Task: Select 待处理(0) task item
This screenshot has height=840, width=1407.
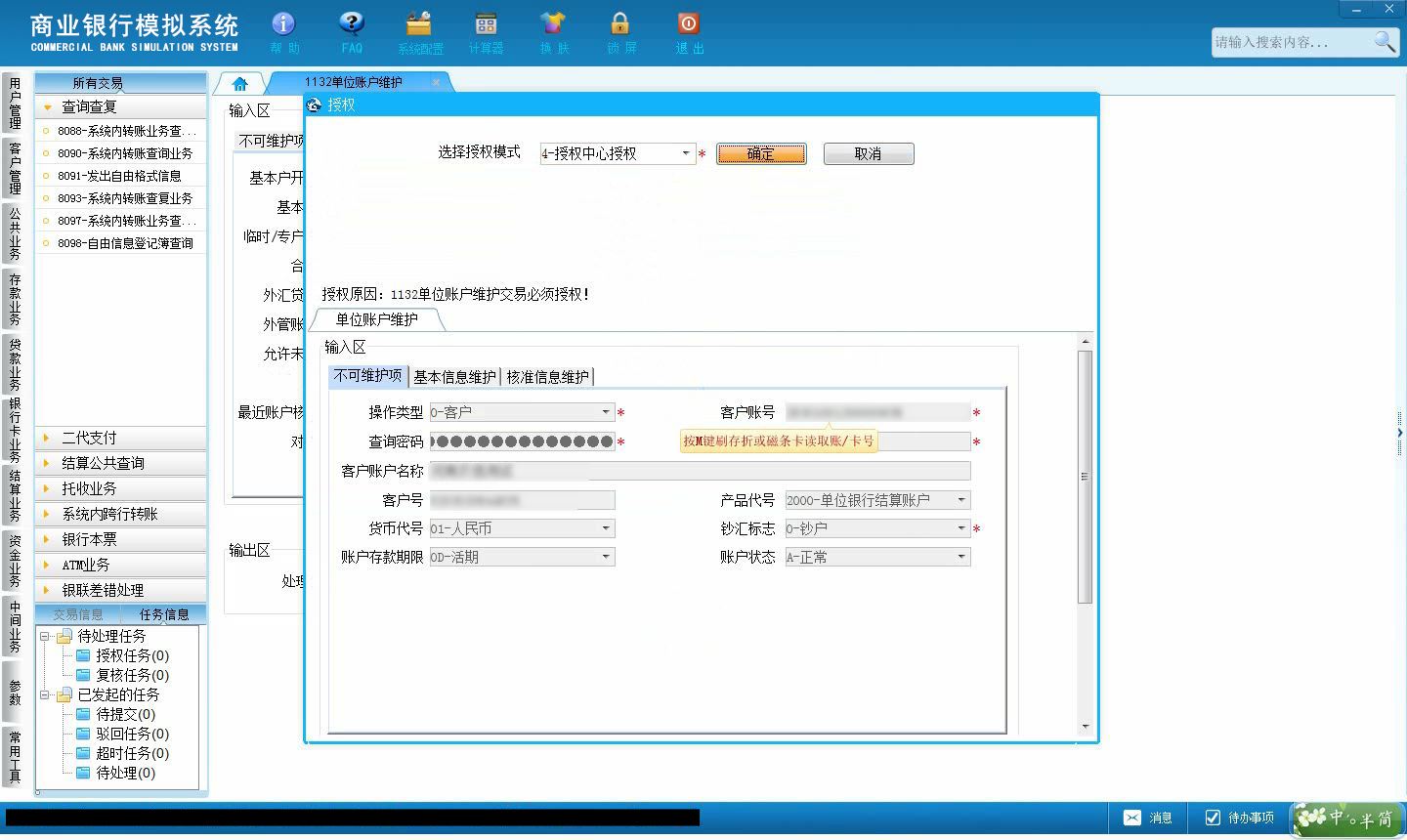Action: tap(125, 773)
